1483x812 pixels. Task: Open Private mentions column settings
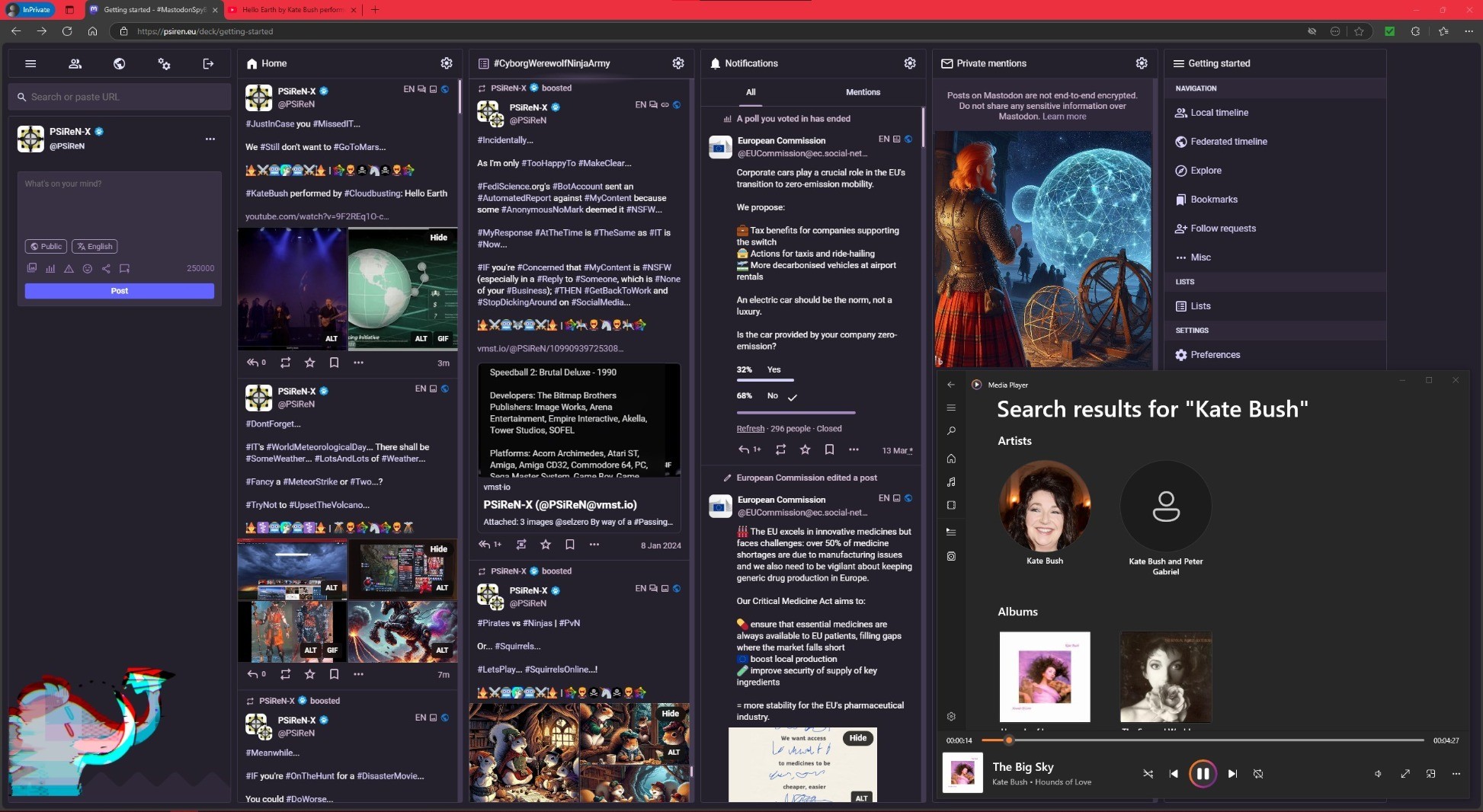click(x=1142, y=63)
